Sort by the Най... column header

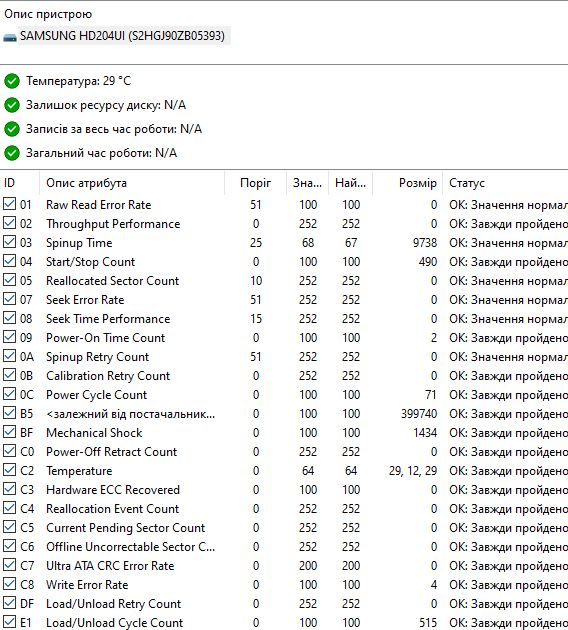pyautogui.click(x=350, y=183)
